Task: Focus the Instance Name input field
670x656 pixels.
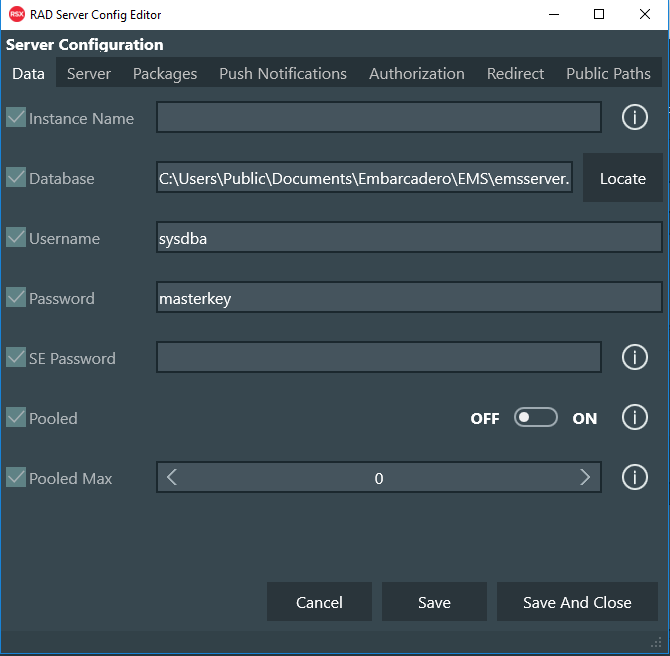Action: pos(379,117)
